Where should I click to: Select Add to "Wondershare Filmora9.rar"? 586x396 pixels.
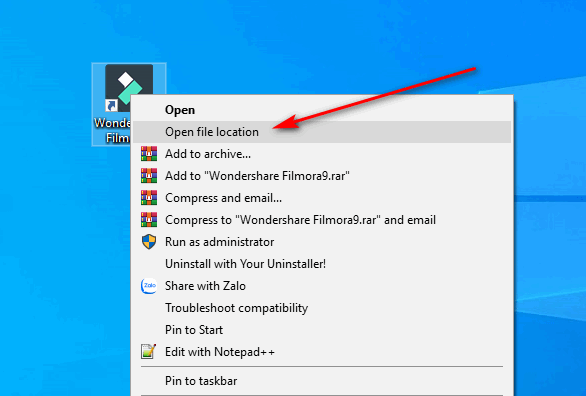pos(322,176)
